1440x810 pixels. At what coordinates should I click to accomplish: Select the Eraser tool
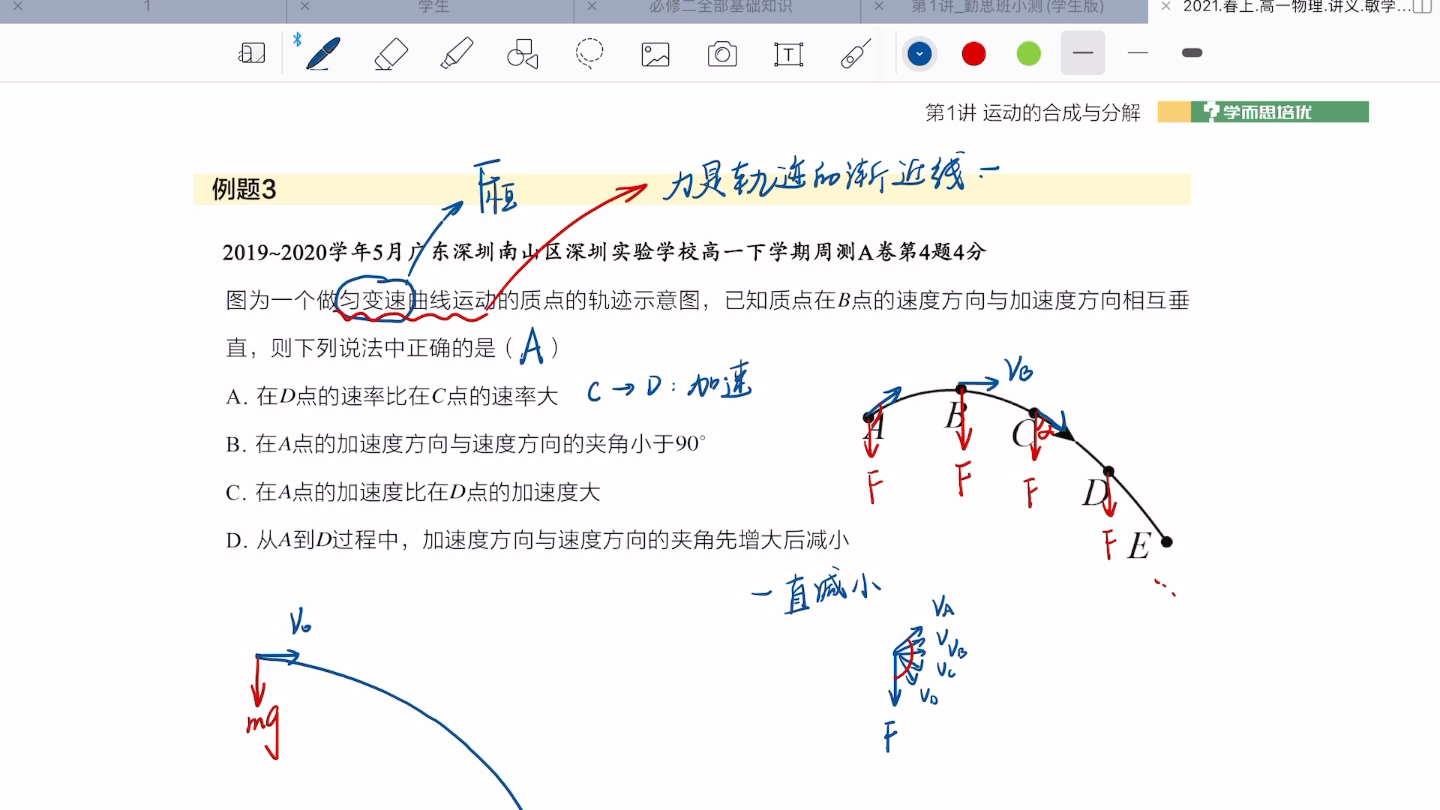pos(391,53)
